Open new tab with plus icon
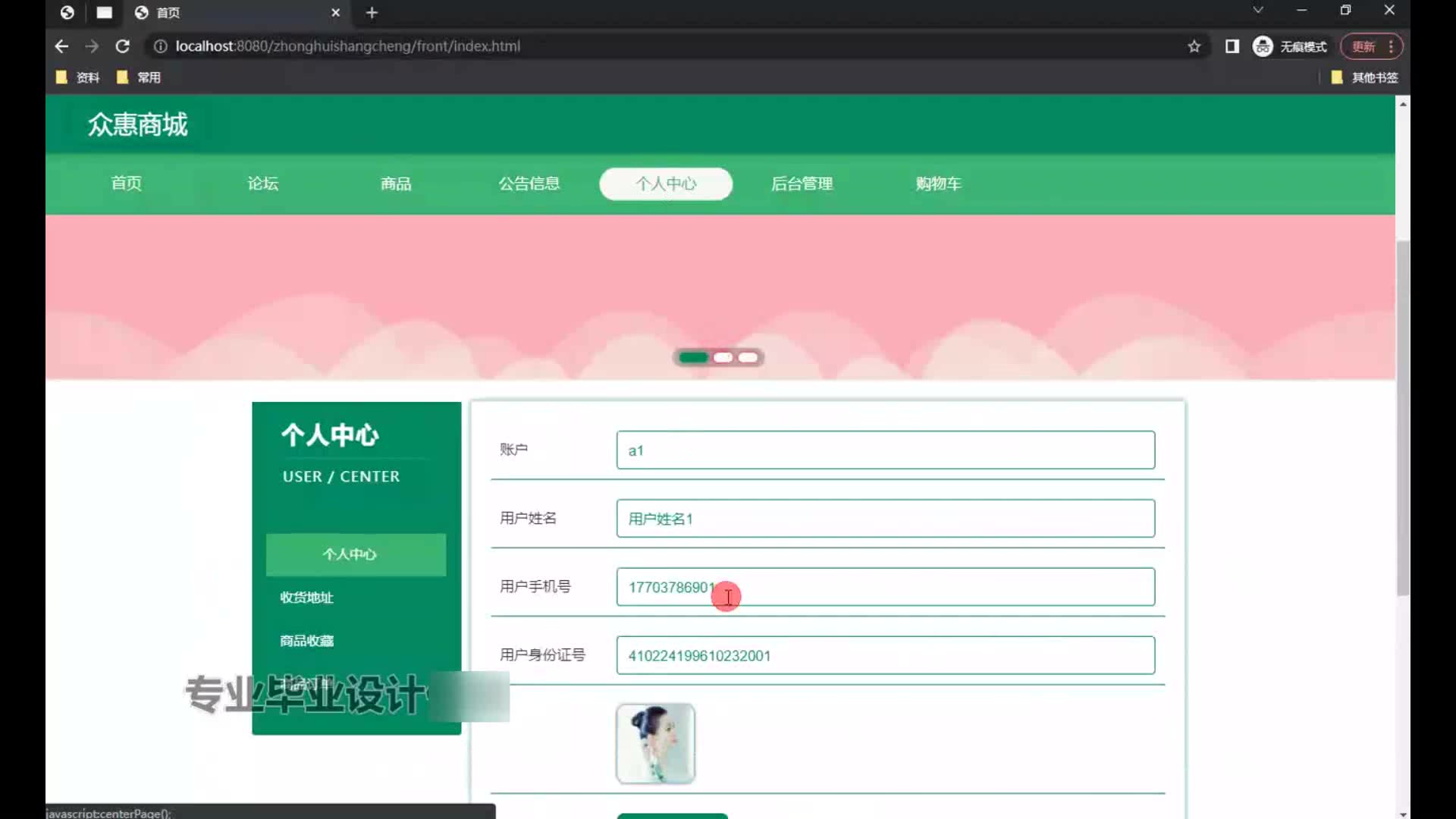The height and width of the screenshot is (819, 1456). point(372,13)
